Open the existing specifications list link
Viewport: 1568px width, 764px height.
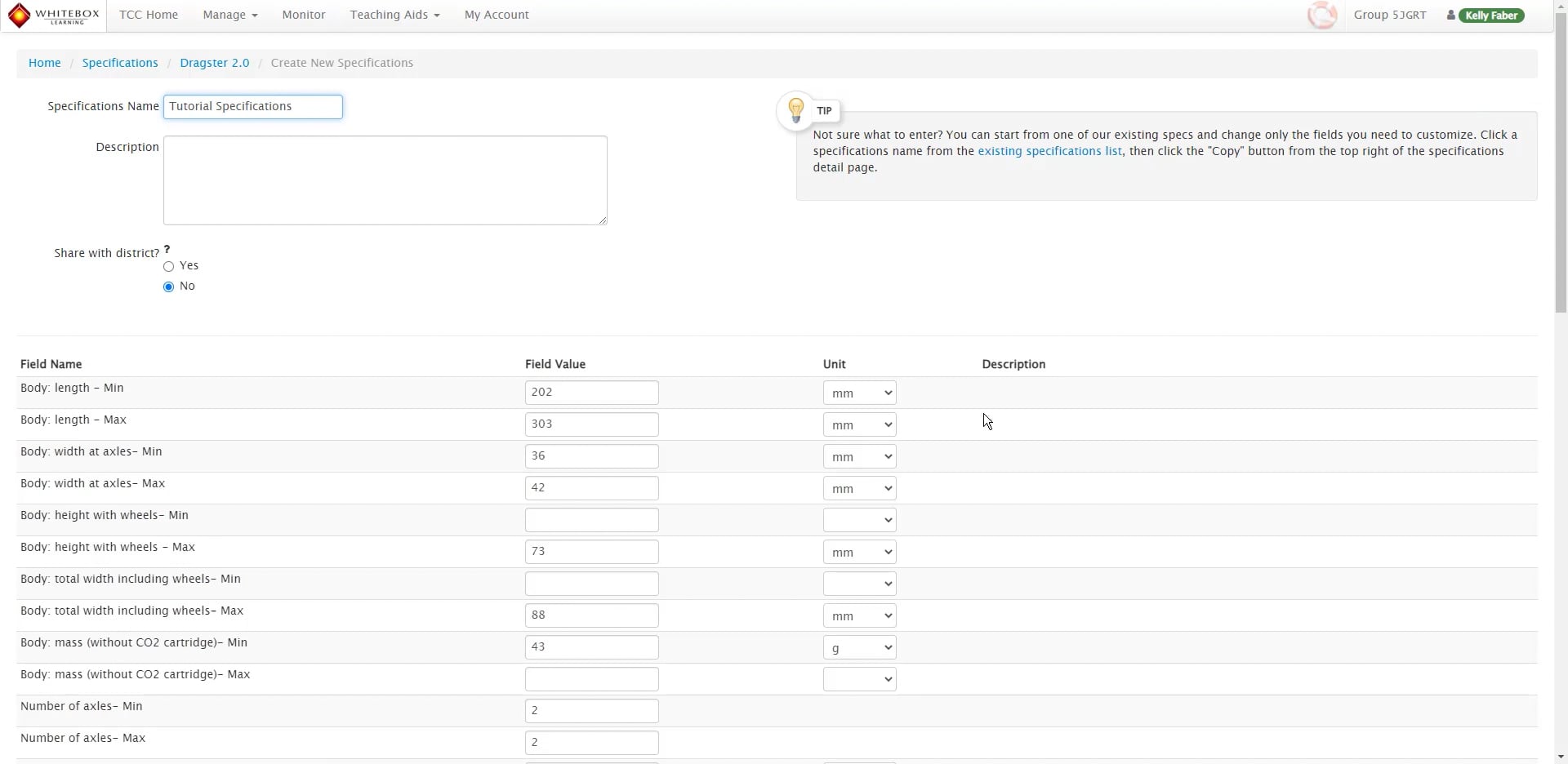coord(1050,151)
